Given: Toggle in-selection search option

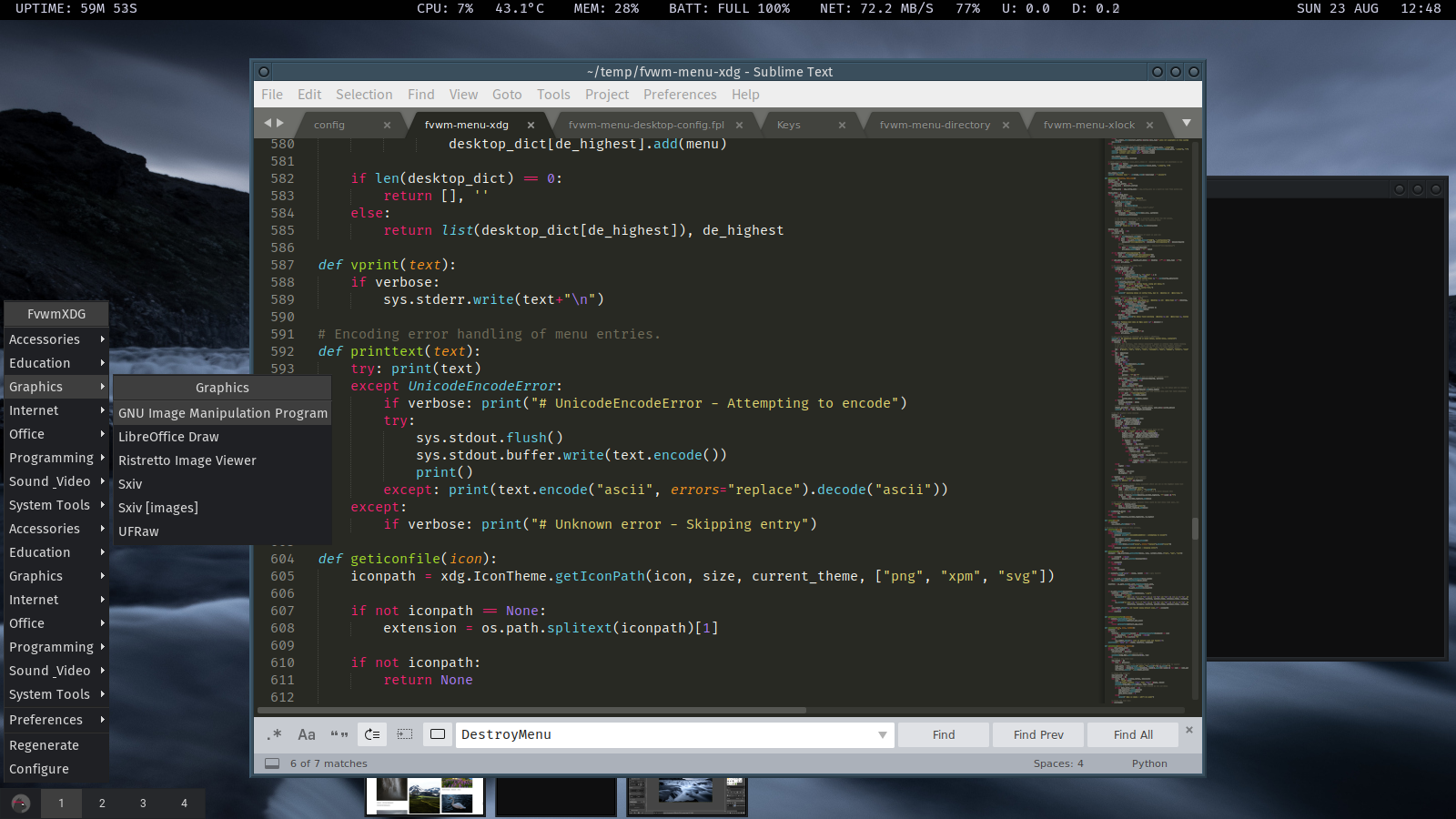Looking at the screenshot, I should tap(405, 734).
